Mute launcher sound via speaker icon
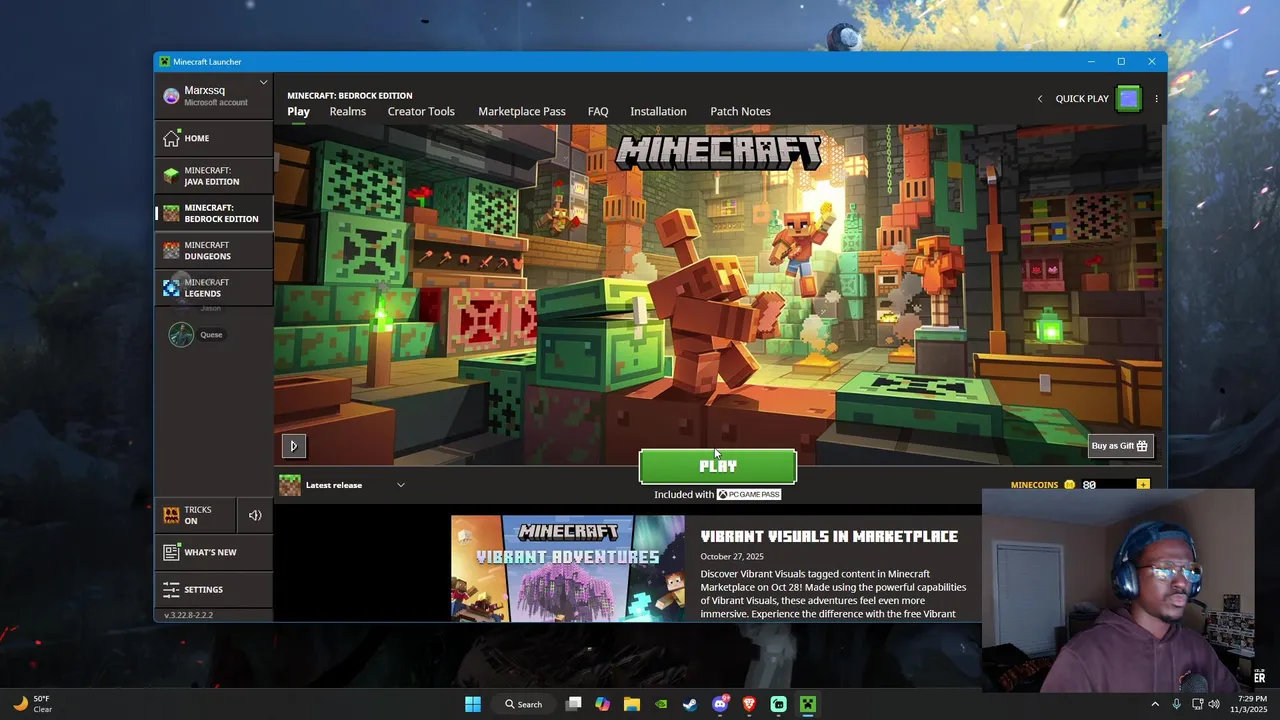The height and width of the screenshot is (720, 1280). pyautogui.click(x=255, y=515)
